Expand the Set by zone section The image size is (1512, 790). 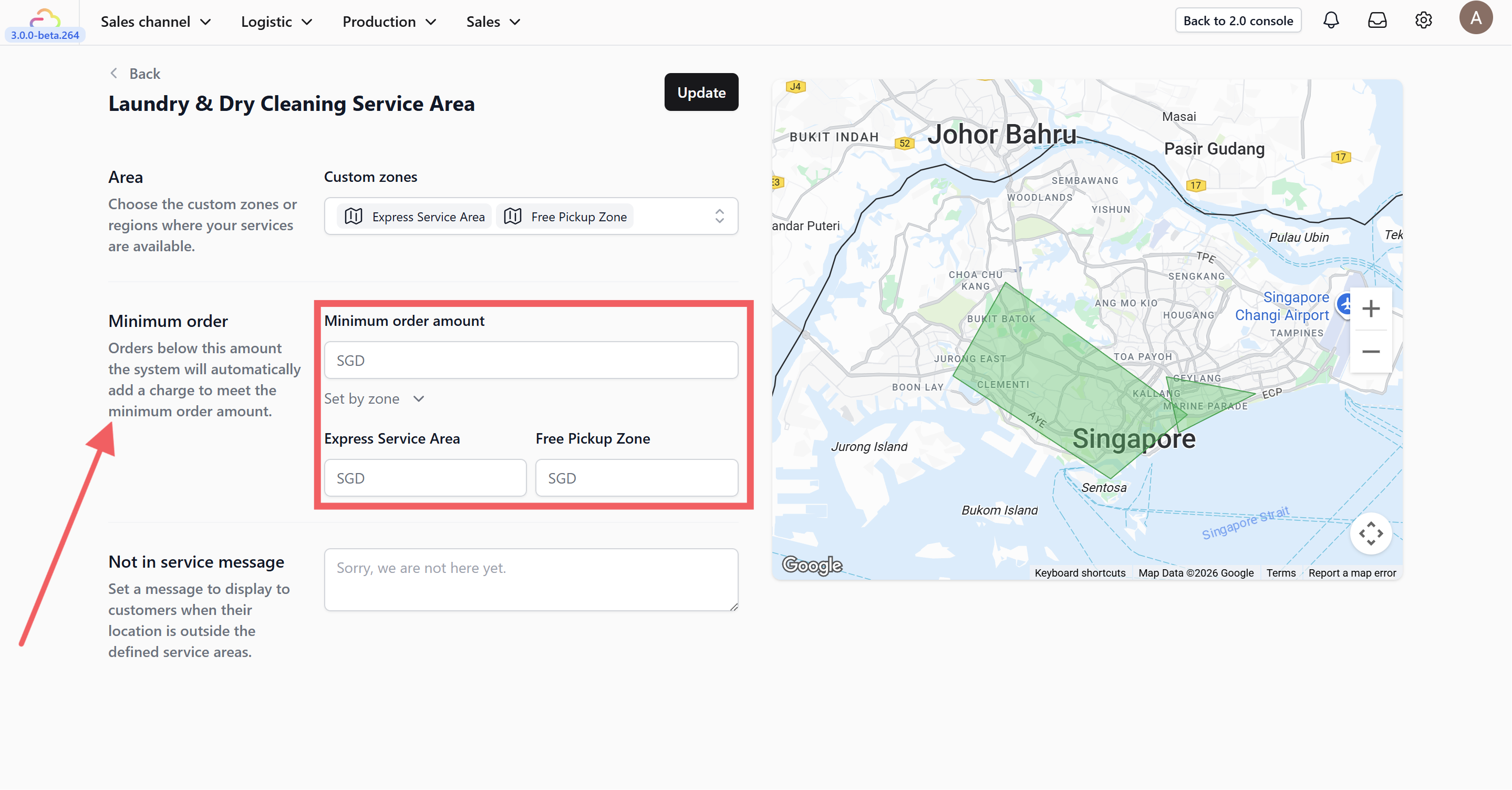click(x=374, y=399)
